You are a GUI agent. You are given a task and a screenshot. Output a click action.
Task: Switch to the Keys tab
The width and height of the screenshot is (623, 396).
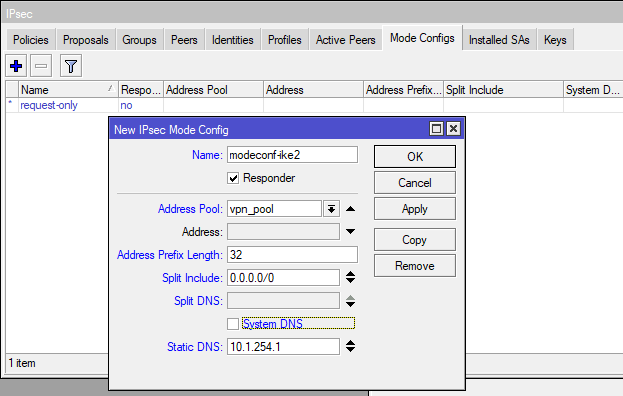point(555,40)
